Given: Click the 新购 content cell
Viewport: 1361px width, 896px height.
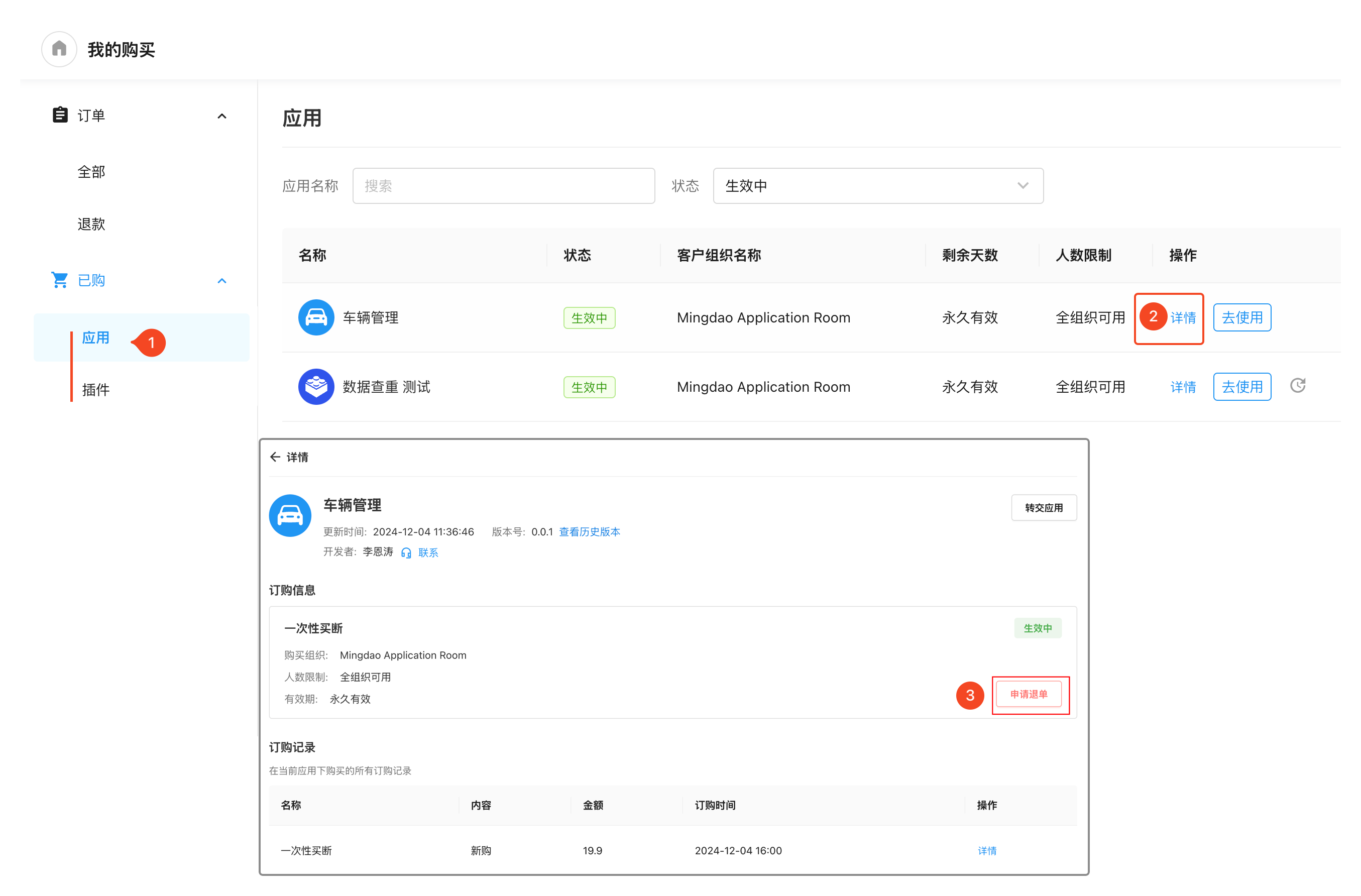Looking at the screenshot, I should coord(481,851).
